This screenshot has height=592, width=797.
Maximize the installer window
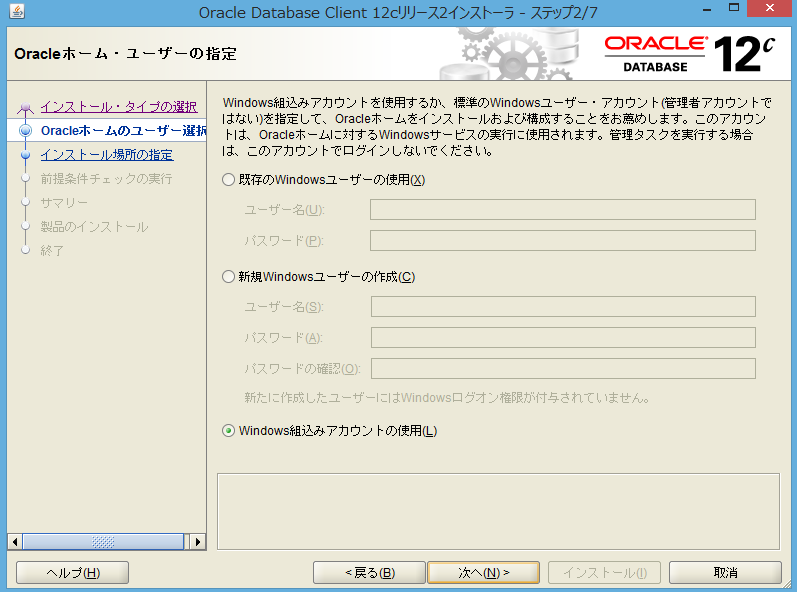[x=734, y=8]
